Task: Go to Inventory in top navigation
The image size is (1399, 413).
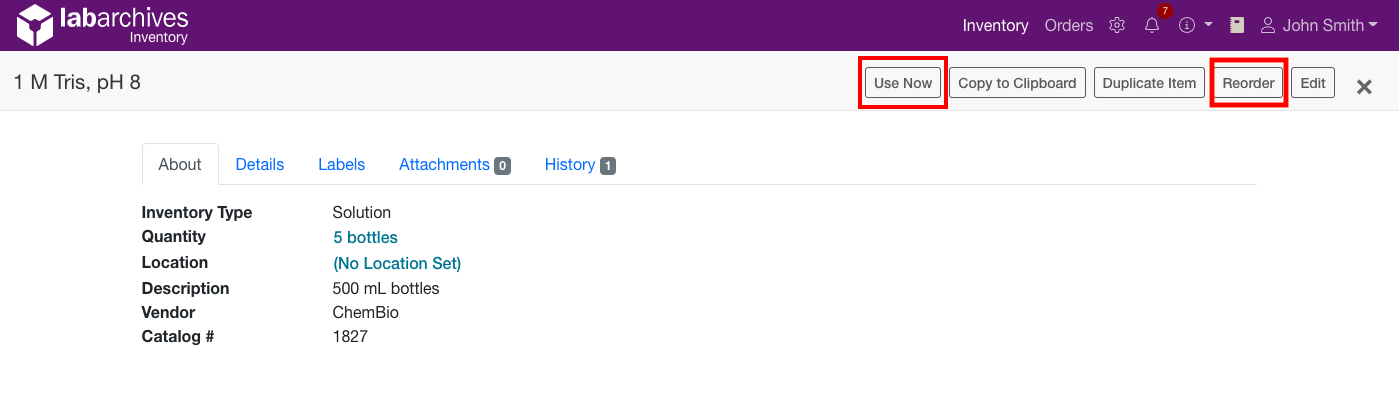Action: [995, 26]
